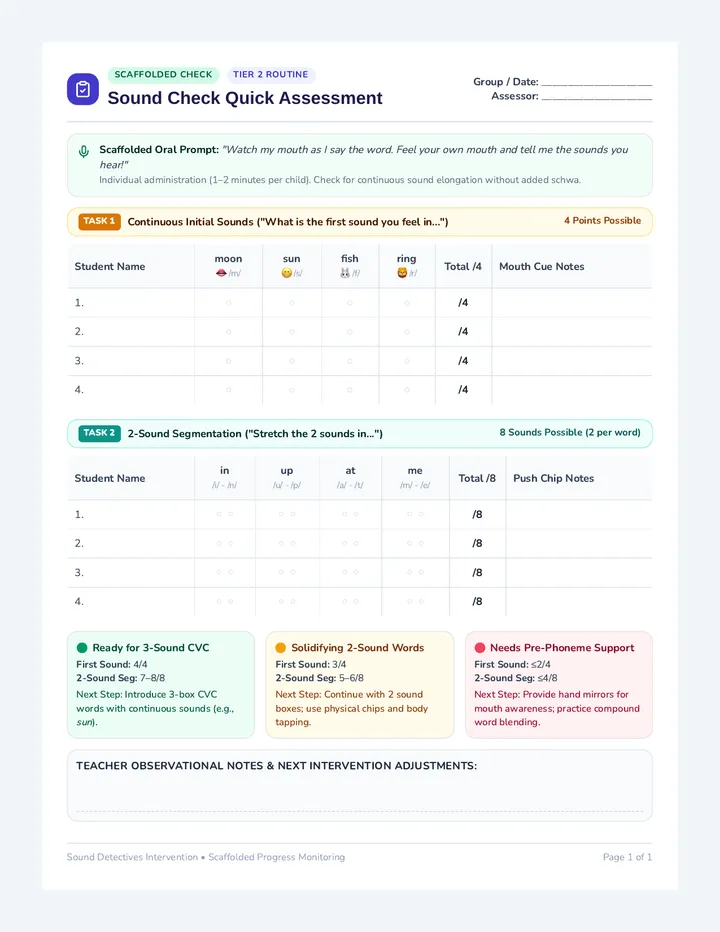
Task: Click the orange TASK 1 badge
Action: click(99, 221)
